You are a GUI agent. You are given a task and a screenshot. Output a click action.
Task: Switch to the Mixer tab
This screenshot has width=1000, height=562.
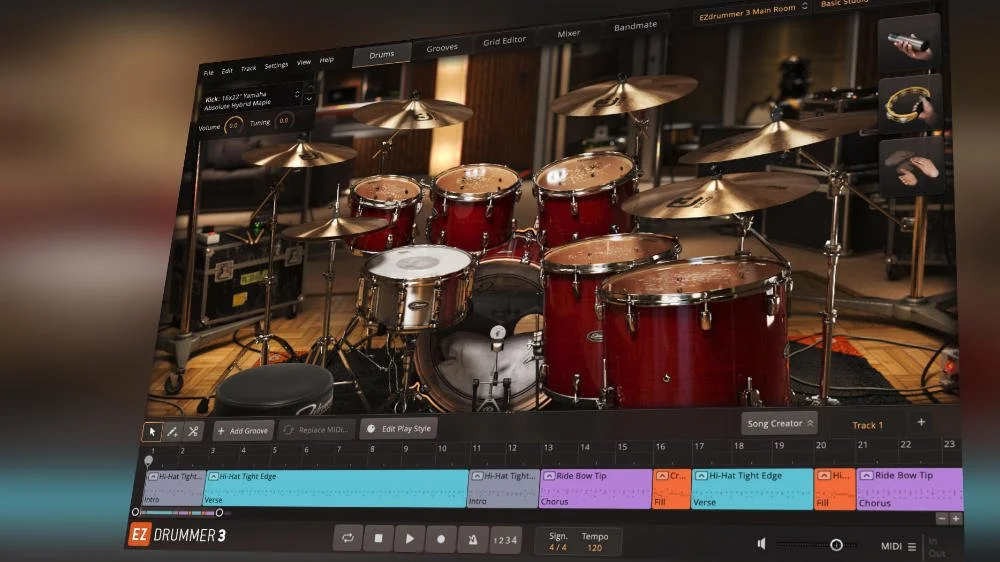click(568, 33)
